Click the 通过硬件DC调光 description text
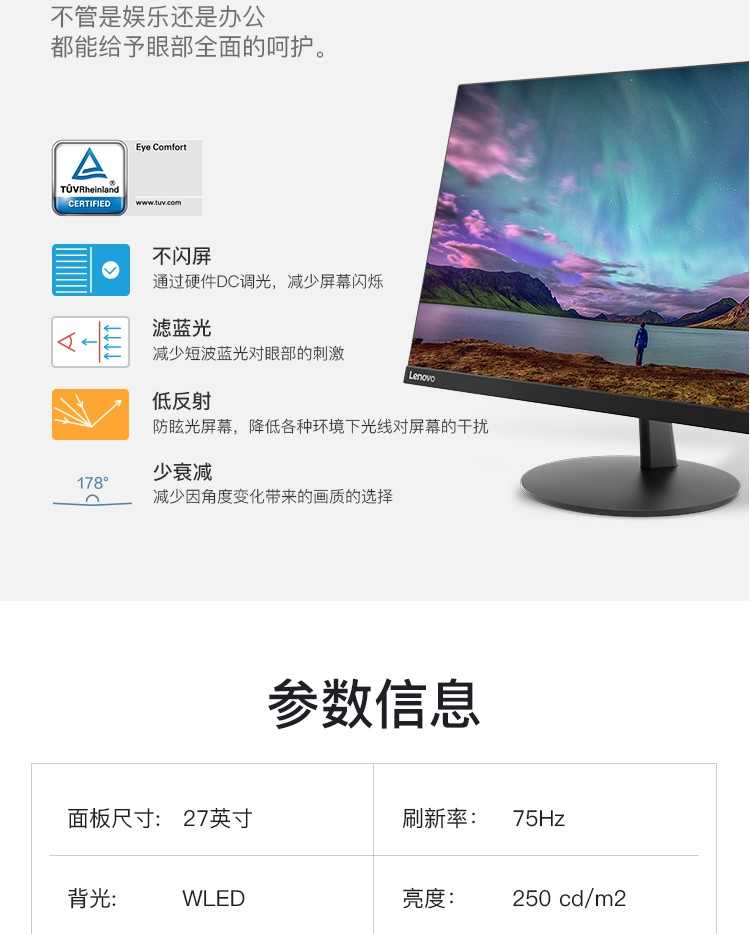This screenshot has height=934, width=750. tap(268, 282)
